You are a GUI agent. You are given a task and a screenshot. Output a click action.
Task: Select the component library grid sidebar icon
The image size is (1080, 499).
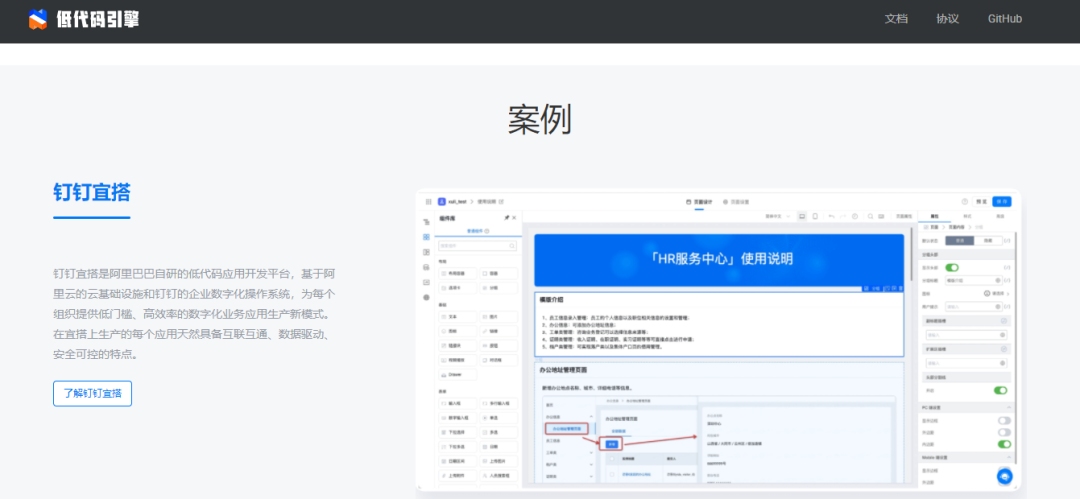tap(426, 237)
